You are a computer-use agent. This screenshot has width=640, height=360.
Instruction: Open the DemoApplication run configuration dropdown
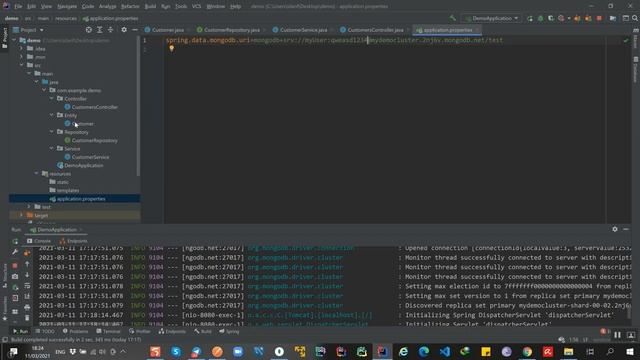tap(491, 18)
